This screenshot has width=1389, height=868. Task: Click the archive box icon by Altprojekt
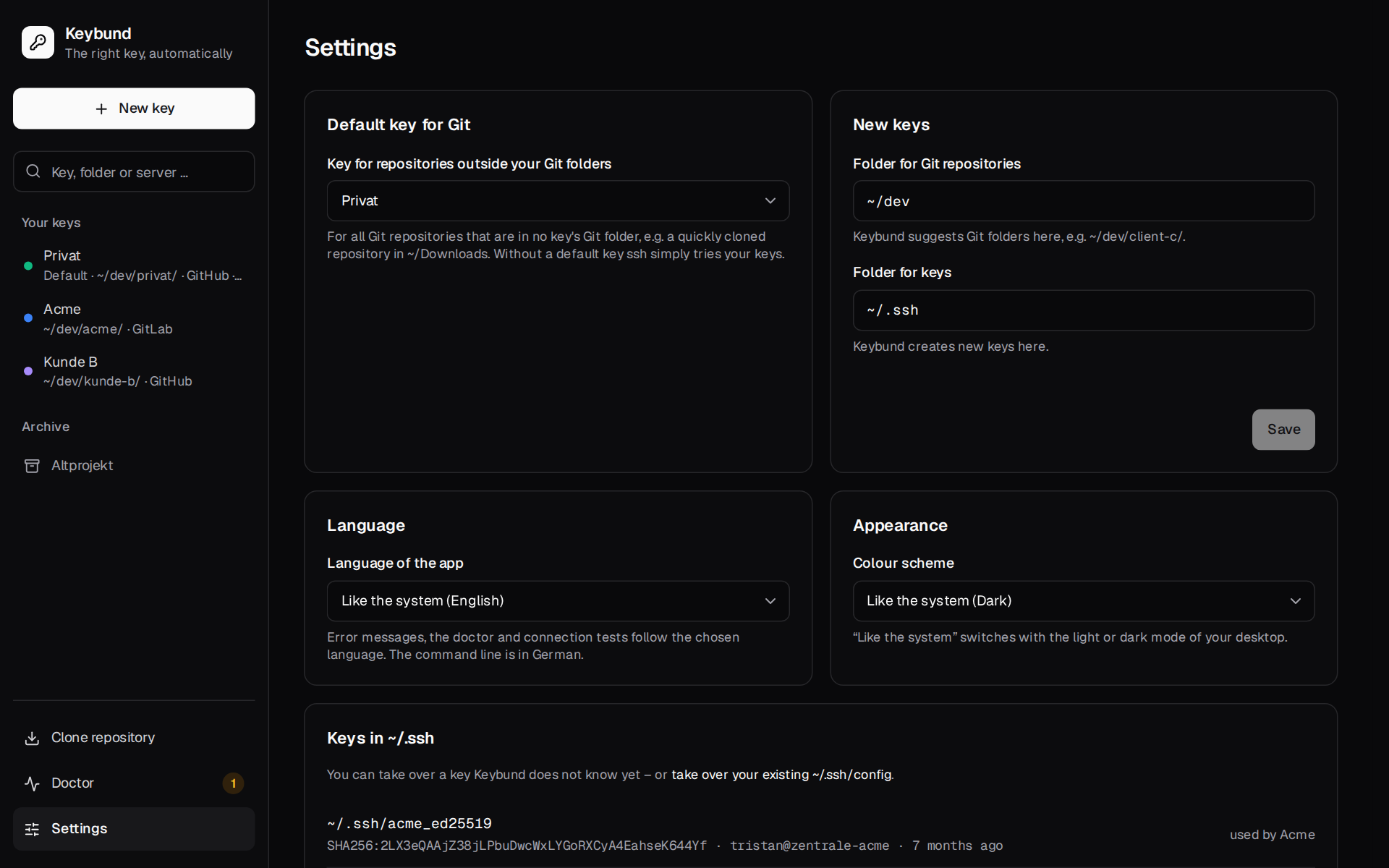pos(32,466)
